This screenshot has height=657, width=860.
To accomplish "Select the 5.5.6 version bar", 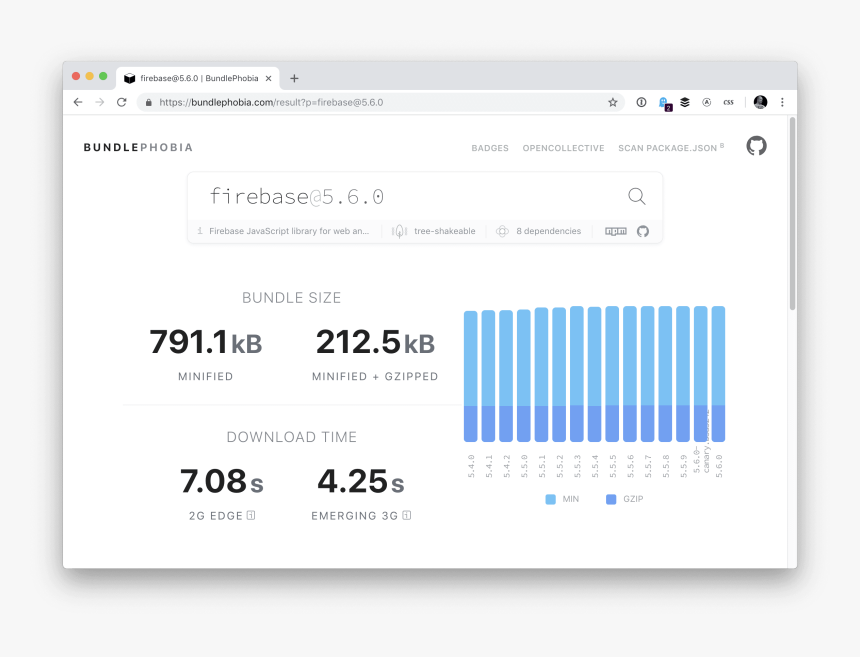I will coord(630,374).
